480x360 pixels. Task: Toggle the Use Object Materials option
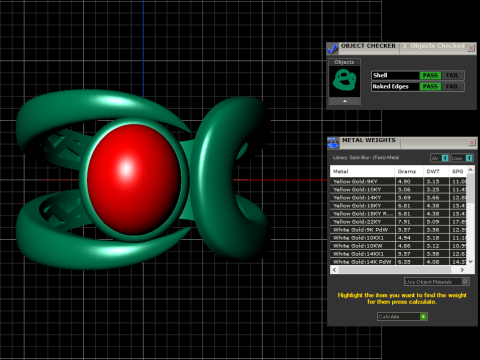coord(437,282)
